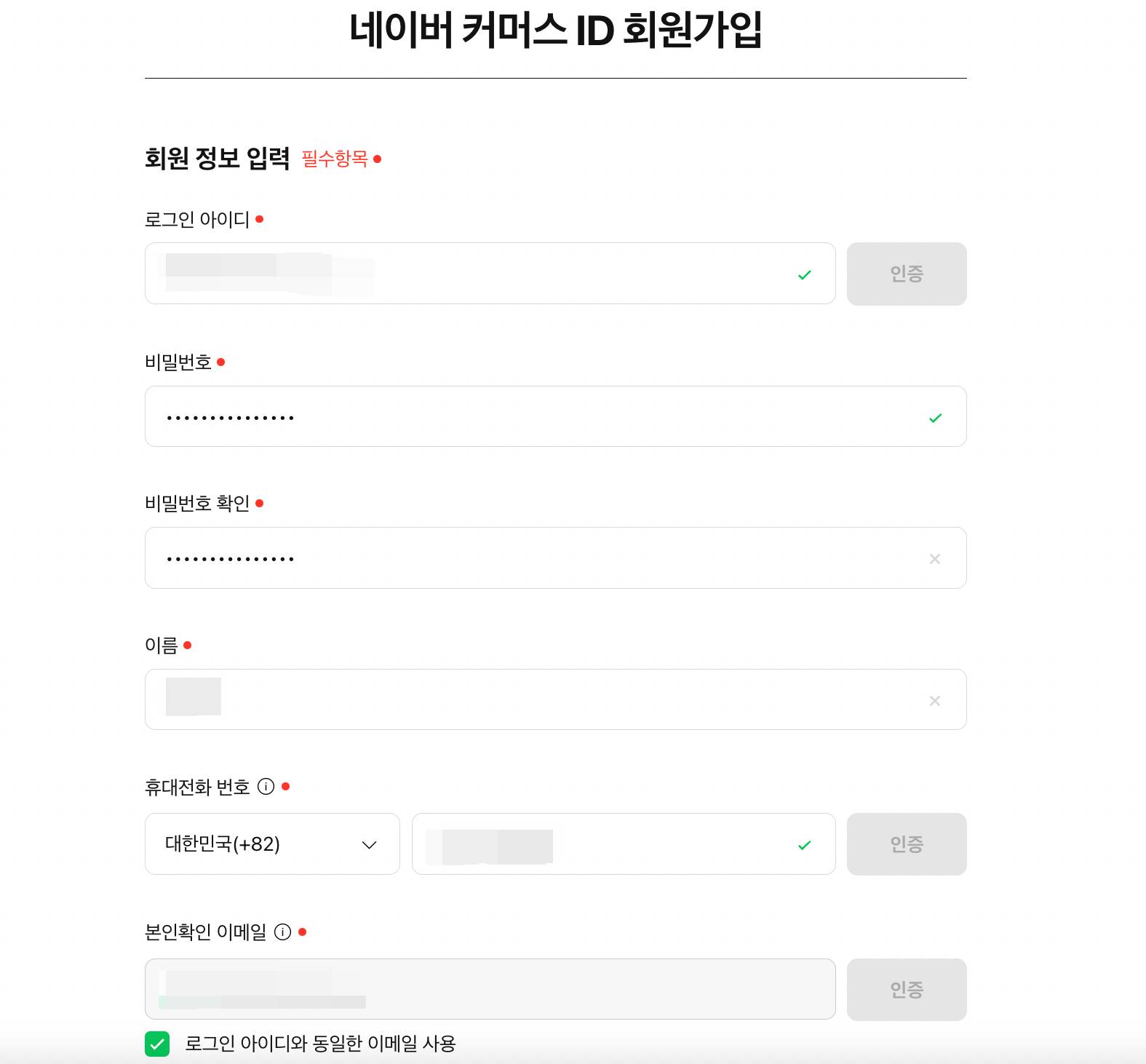Click the 인증 button beside the login ID
This screenshot has width=1146, height=1064.
click(907, 274)
